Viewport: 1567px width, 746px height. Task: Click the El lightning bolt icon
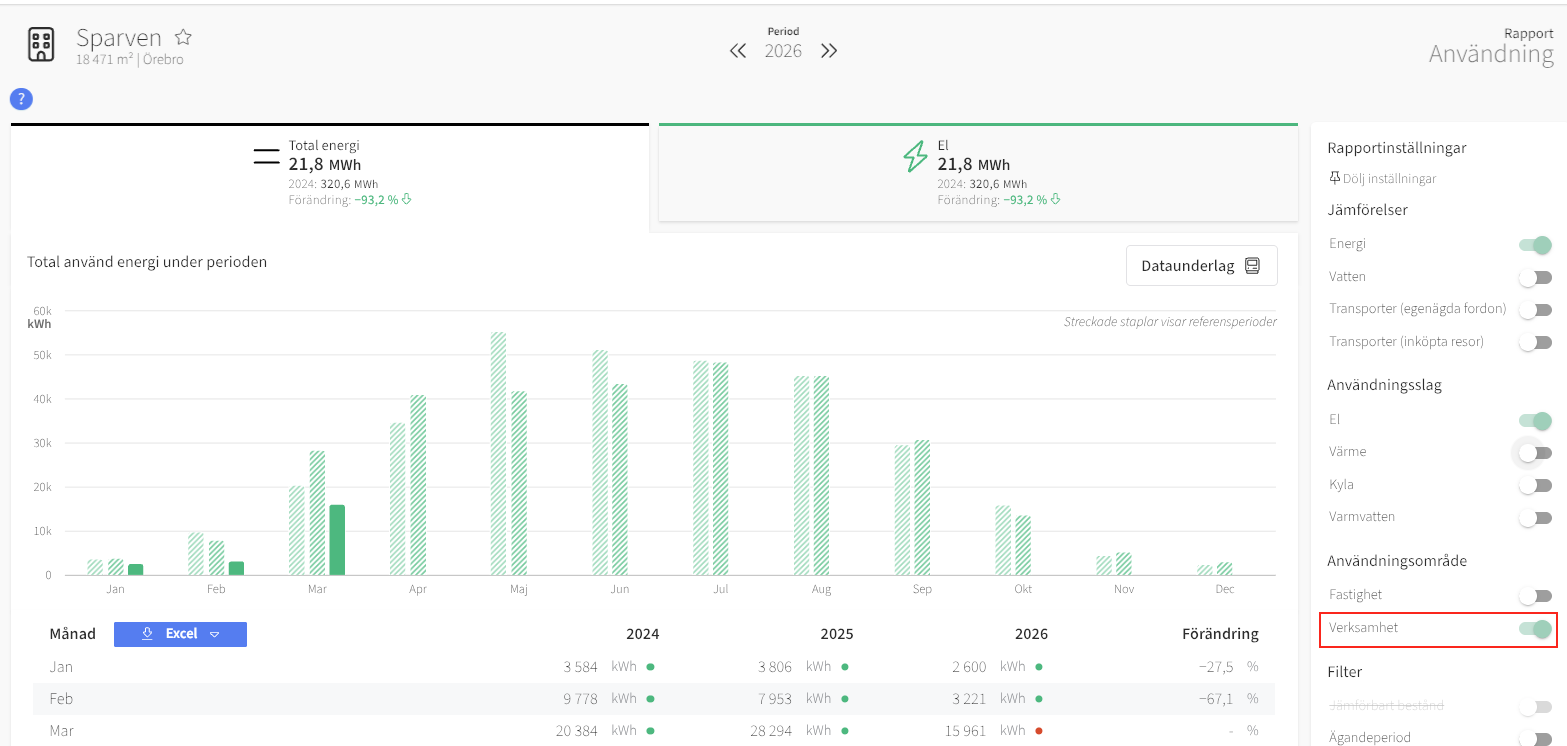tap(915, 157)
